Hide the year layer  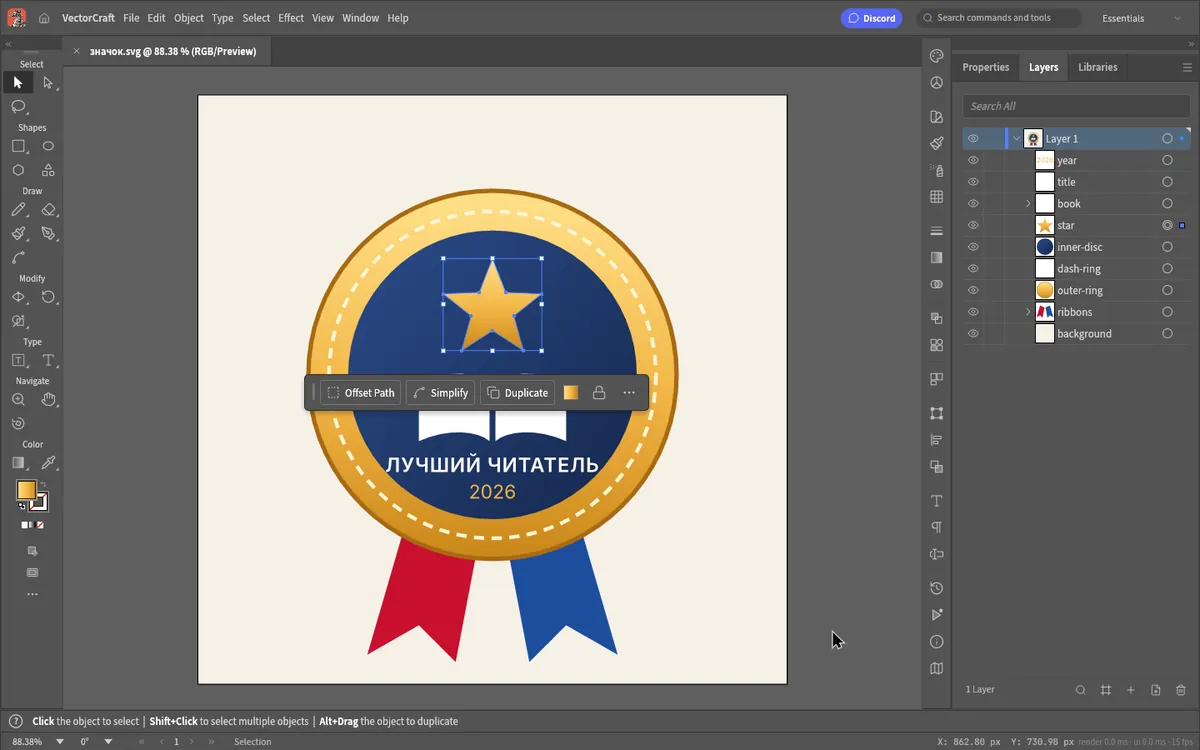(973, 160)
